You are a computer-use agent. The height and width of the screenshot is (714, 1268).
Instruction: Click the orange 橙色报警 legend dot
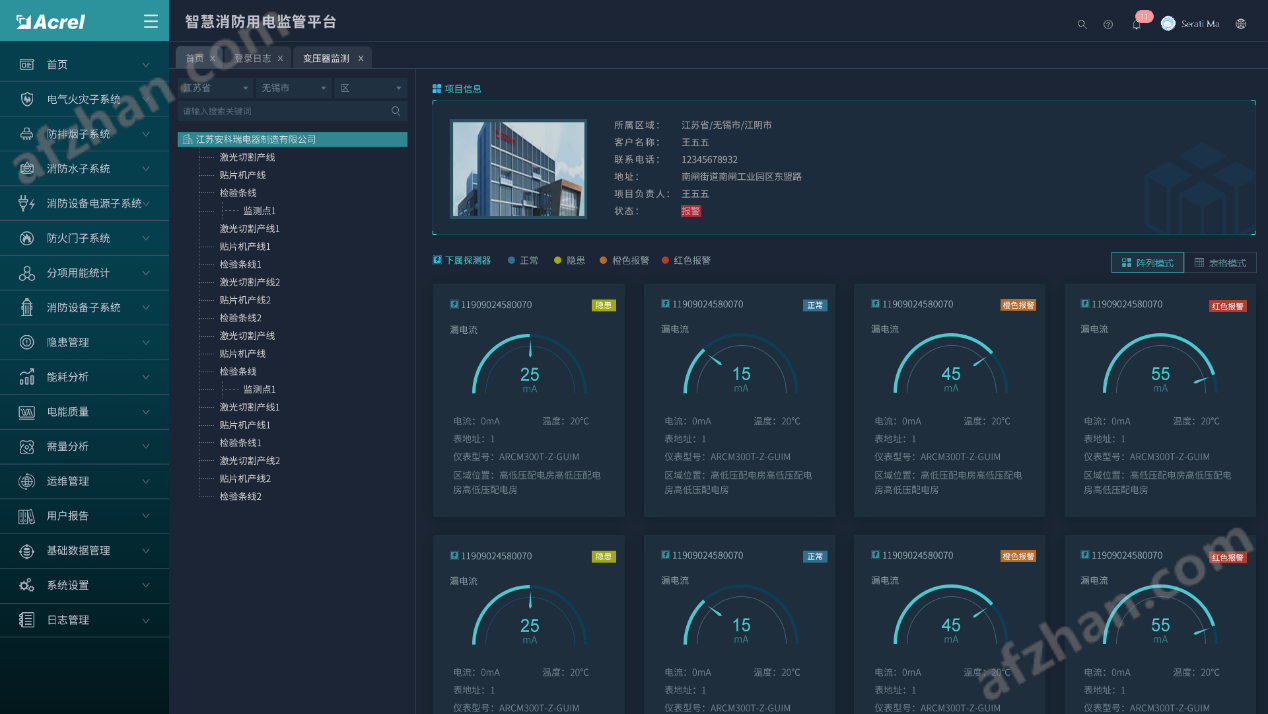coord(603,260)
